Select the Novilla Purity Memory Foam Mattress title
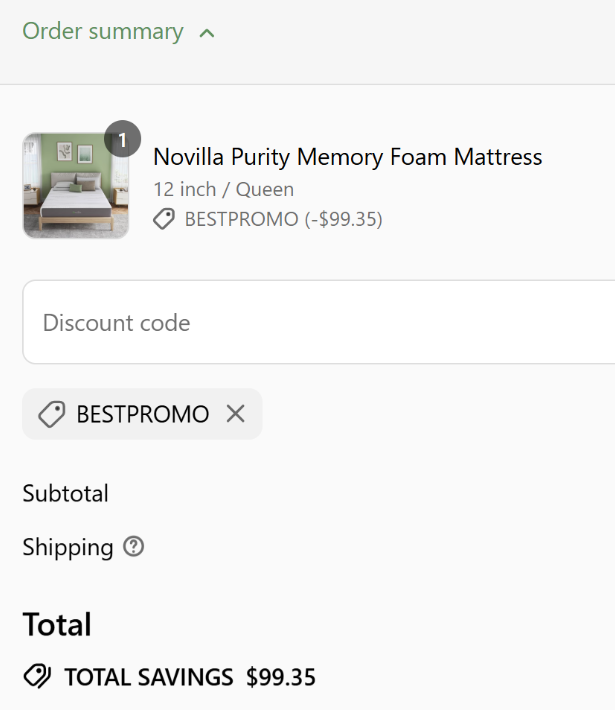Viewport: 615px width, 710px height. click(347, 157)
